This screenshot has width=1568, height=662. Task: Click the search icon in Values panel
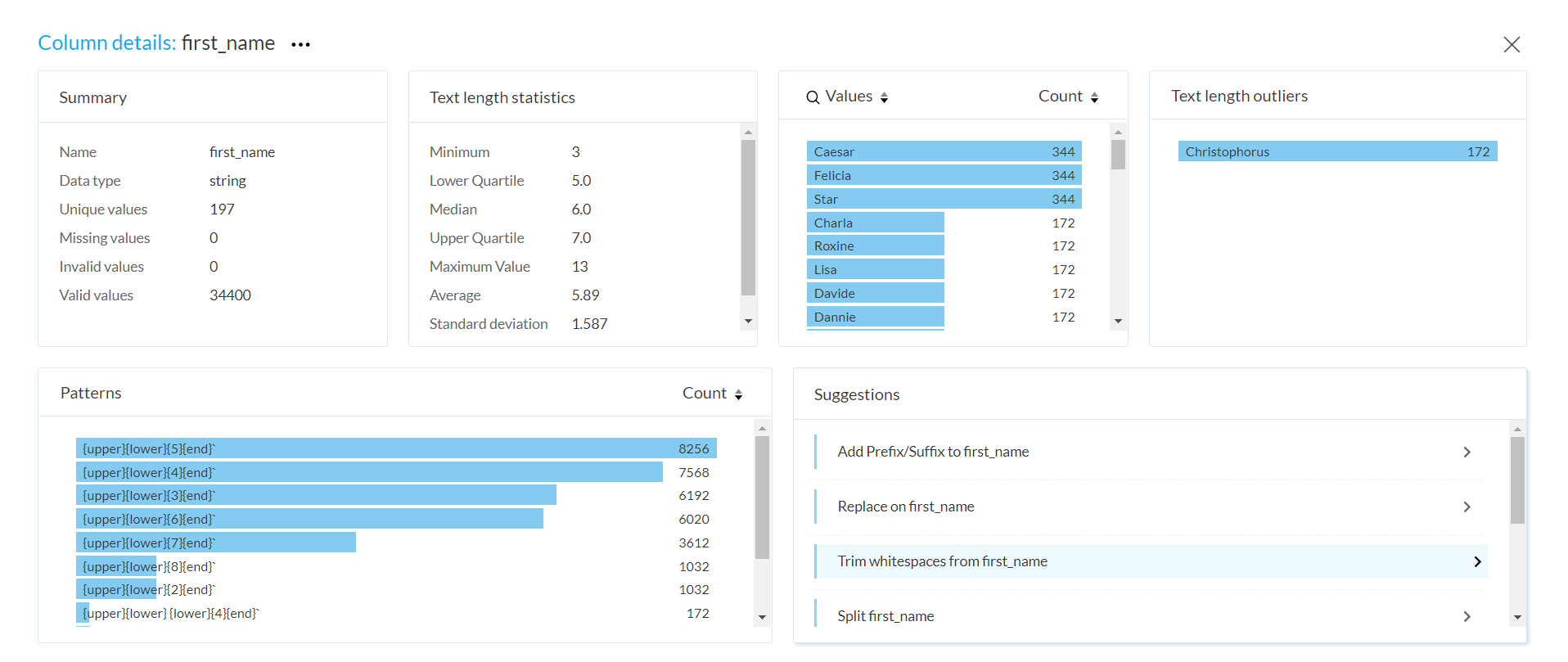click(x=813, y=97)
